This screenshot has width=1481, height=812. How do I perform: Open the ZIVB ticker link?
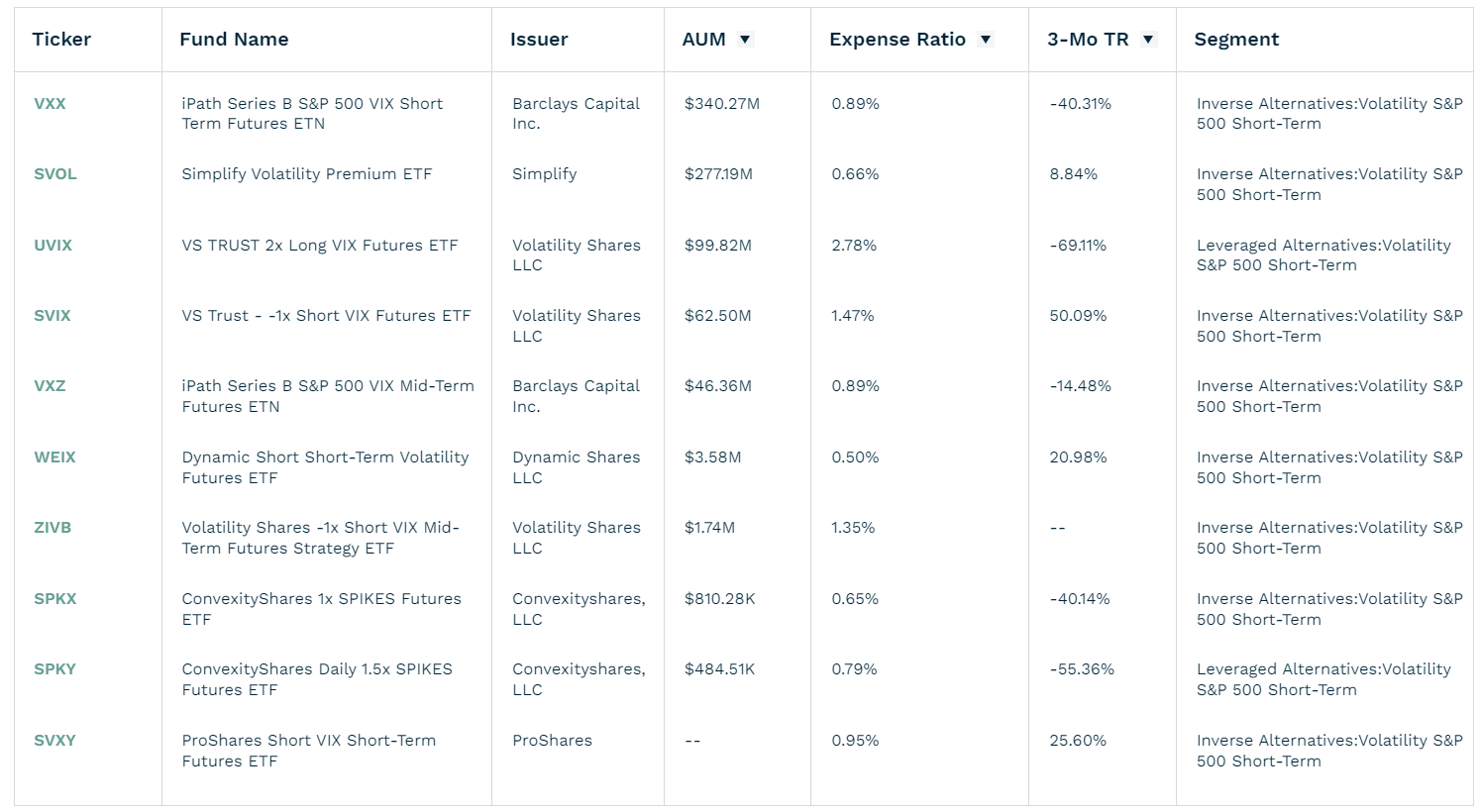point(53,527)
